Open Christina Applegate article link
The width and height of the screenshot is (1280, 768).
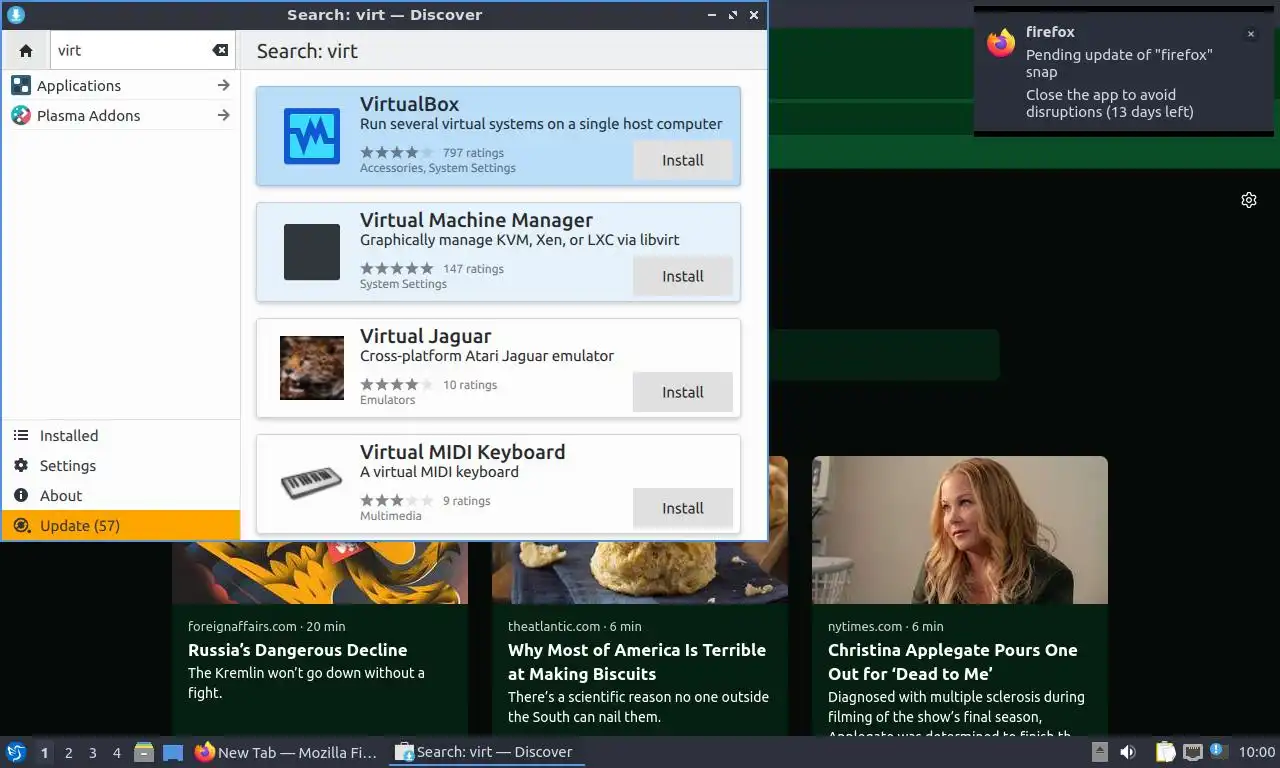pyautogui.click(x=952, y=662)
